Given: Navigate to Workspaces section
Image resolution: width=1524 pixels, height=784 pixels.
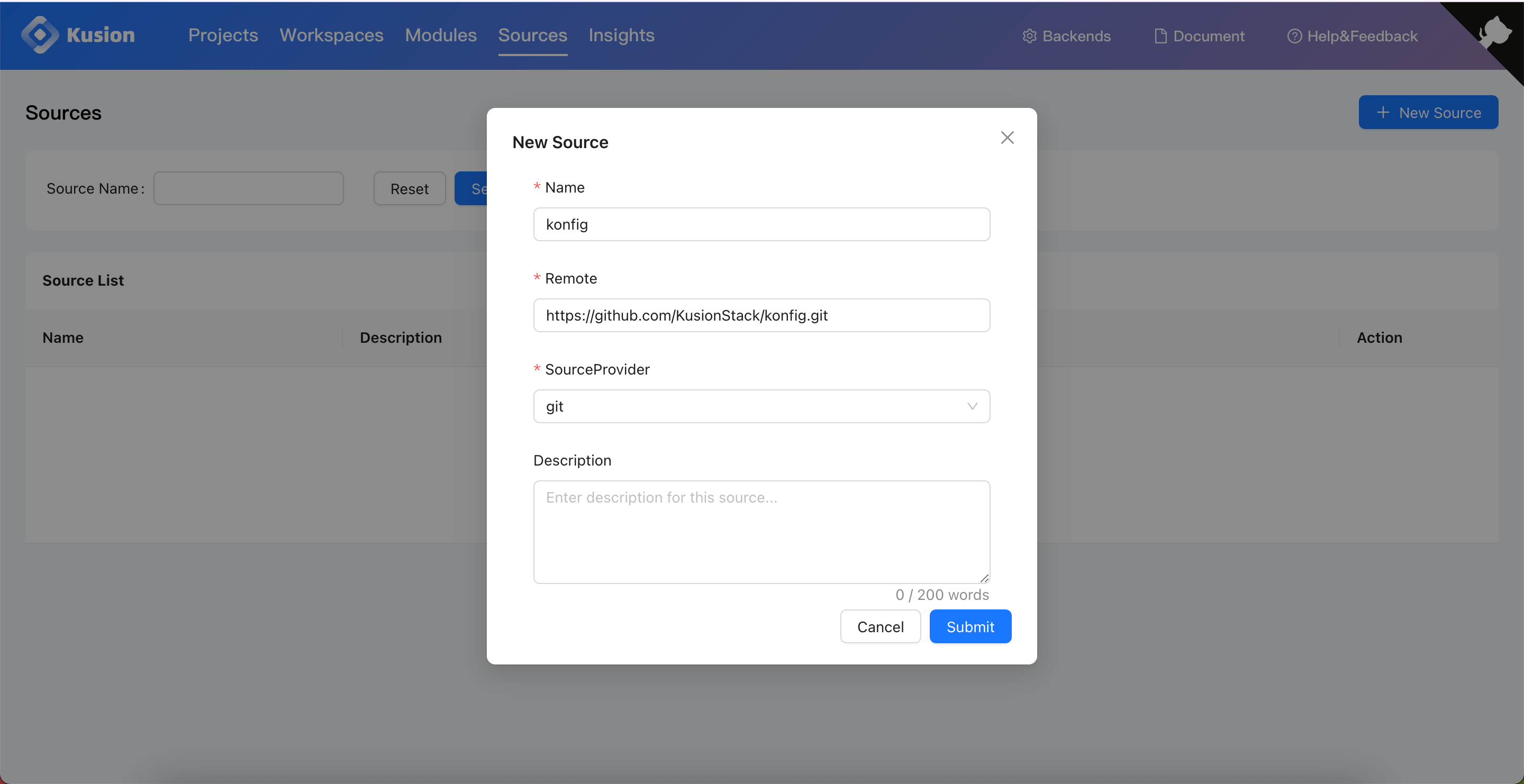Looking at the screenshot, I should pyautogui.click(x=331, y=34).
